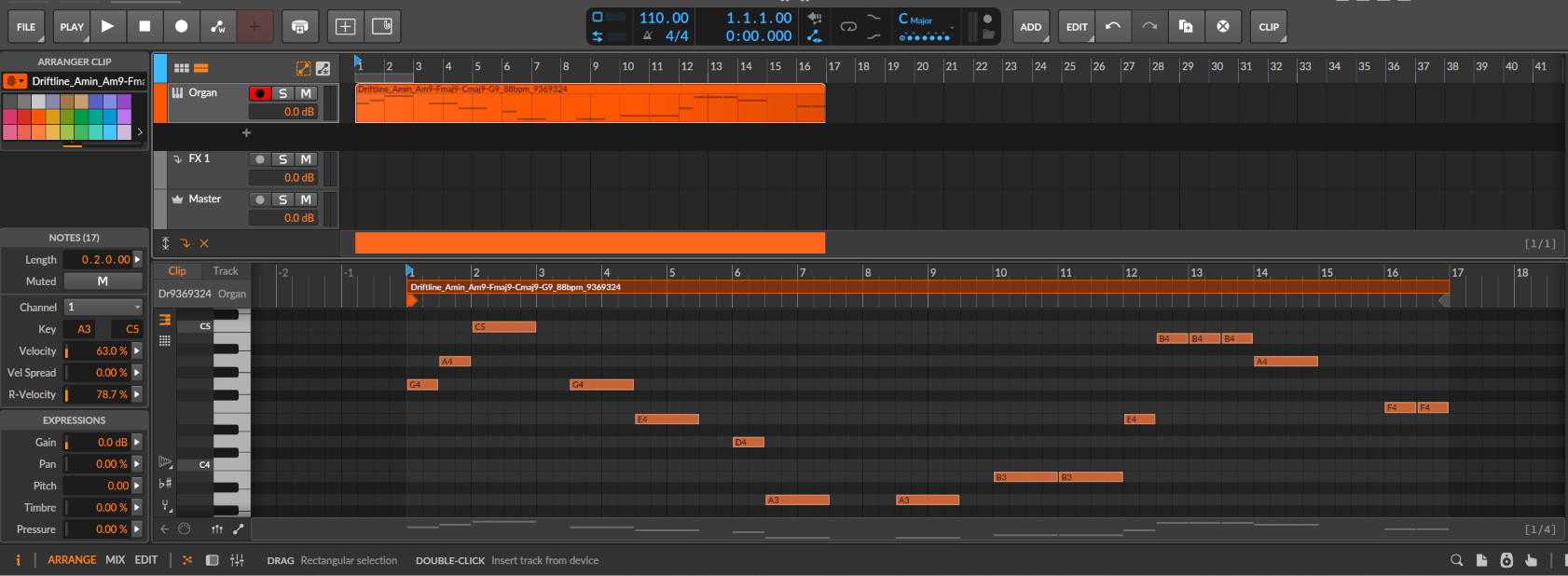This screenshot has width=1568, height=576.
Task: Open the clip color dropdown beside clip name
Action: pyautogui.click(x=15, y=81)
